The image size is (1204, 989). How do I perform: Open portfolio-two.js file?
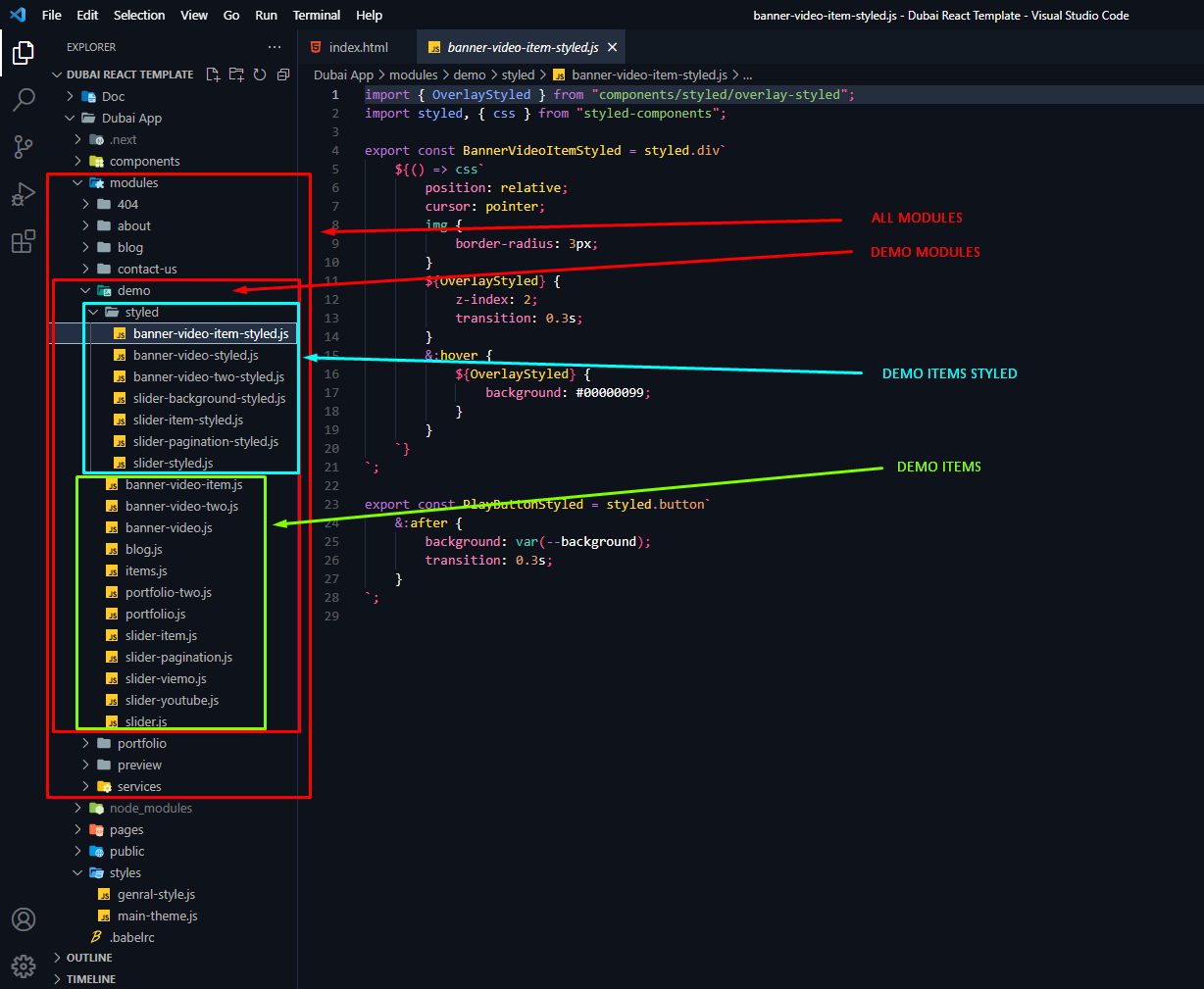coord(168,592)
